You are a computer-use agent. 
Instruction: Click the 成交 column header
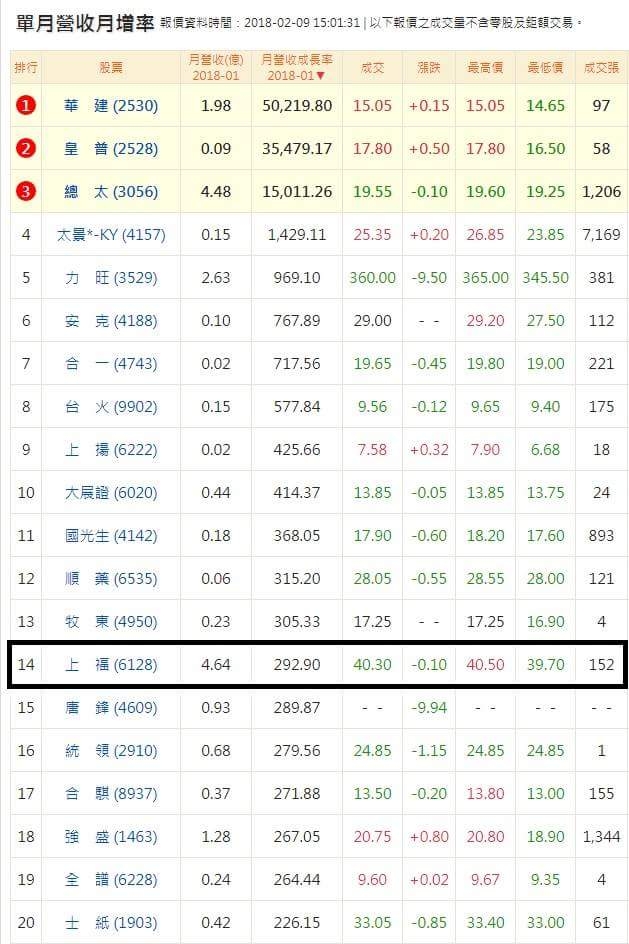(x=372, y=67)
